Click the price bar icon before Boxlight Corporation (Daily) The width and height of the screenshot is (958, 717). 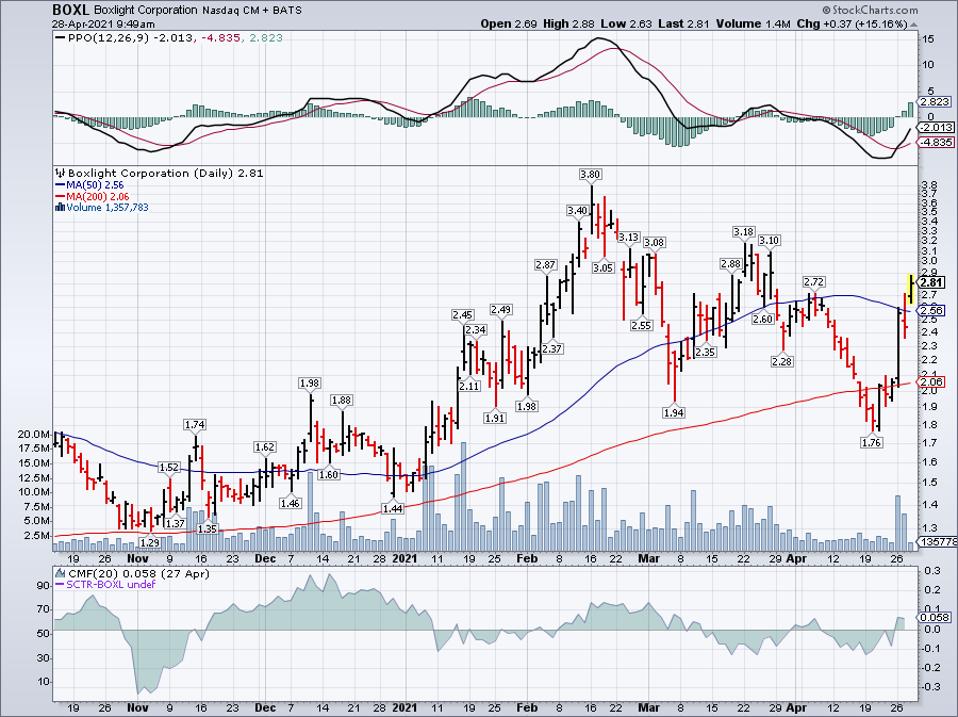(60, 173)
